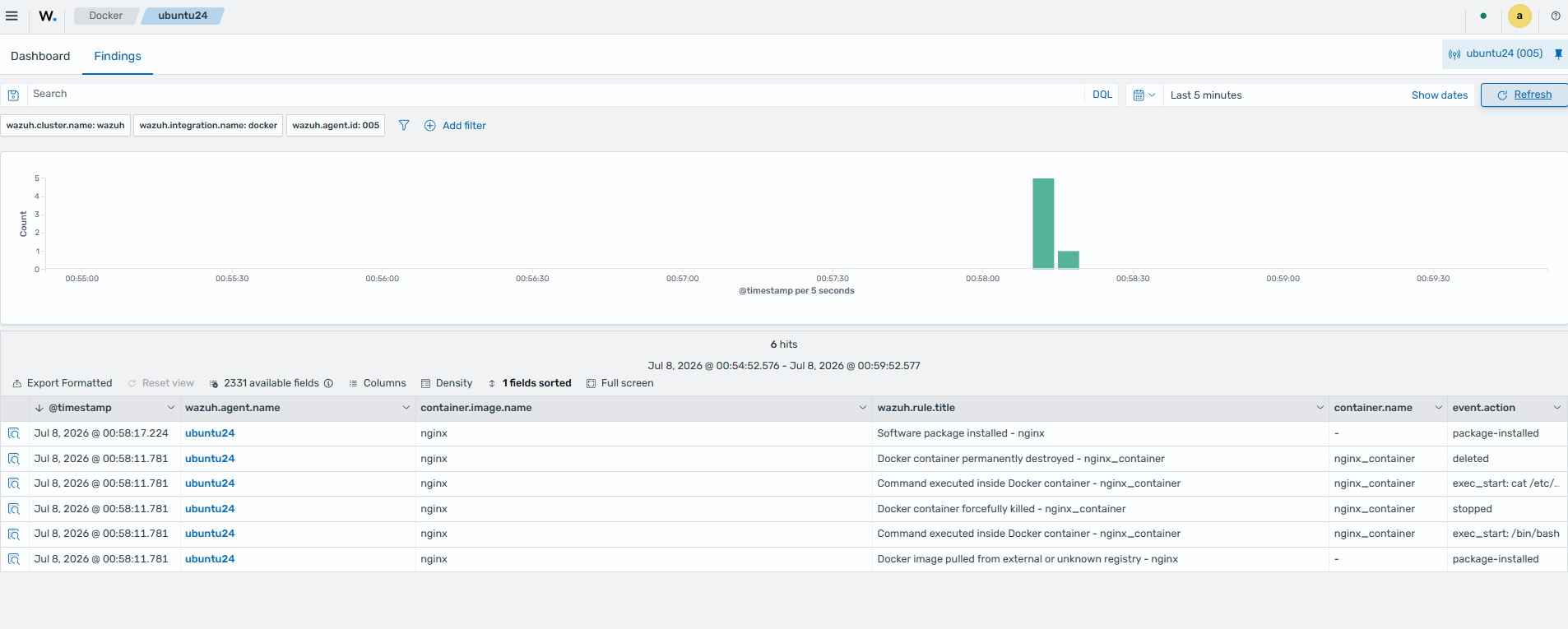Viewport: 1568px width, 629px height.
Task: Open the calendar quick date menu
Action: click(x=1144, y=95)
